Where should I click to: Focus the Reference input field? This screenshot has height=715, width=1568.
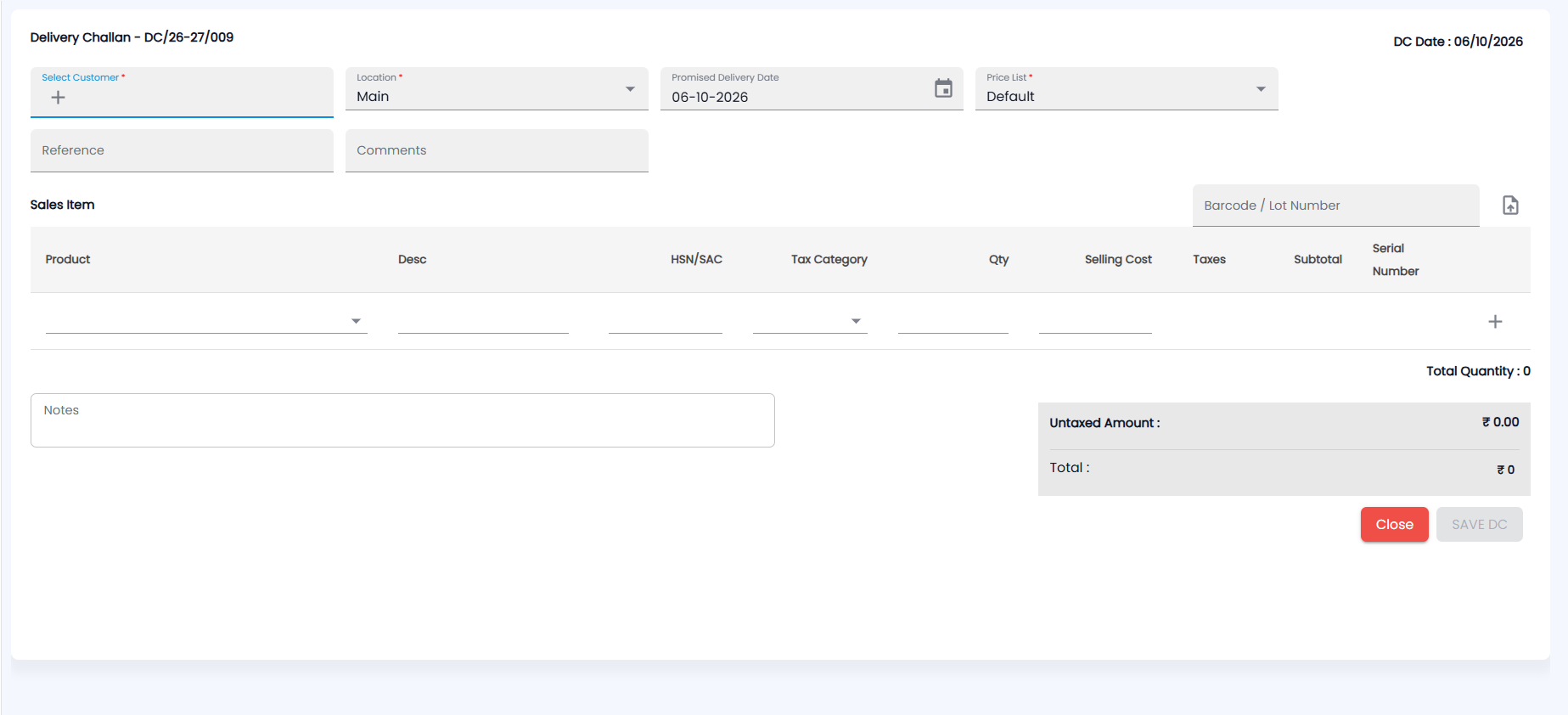[182, 150]
